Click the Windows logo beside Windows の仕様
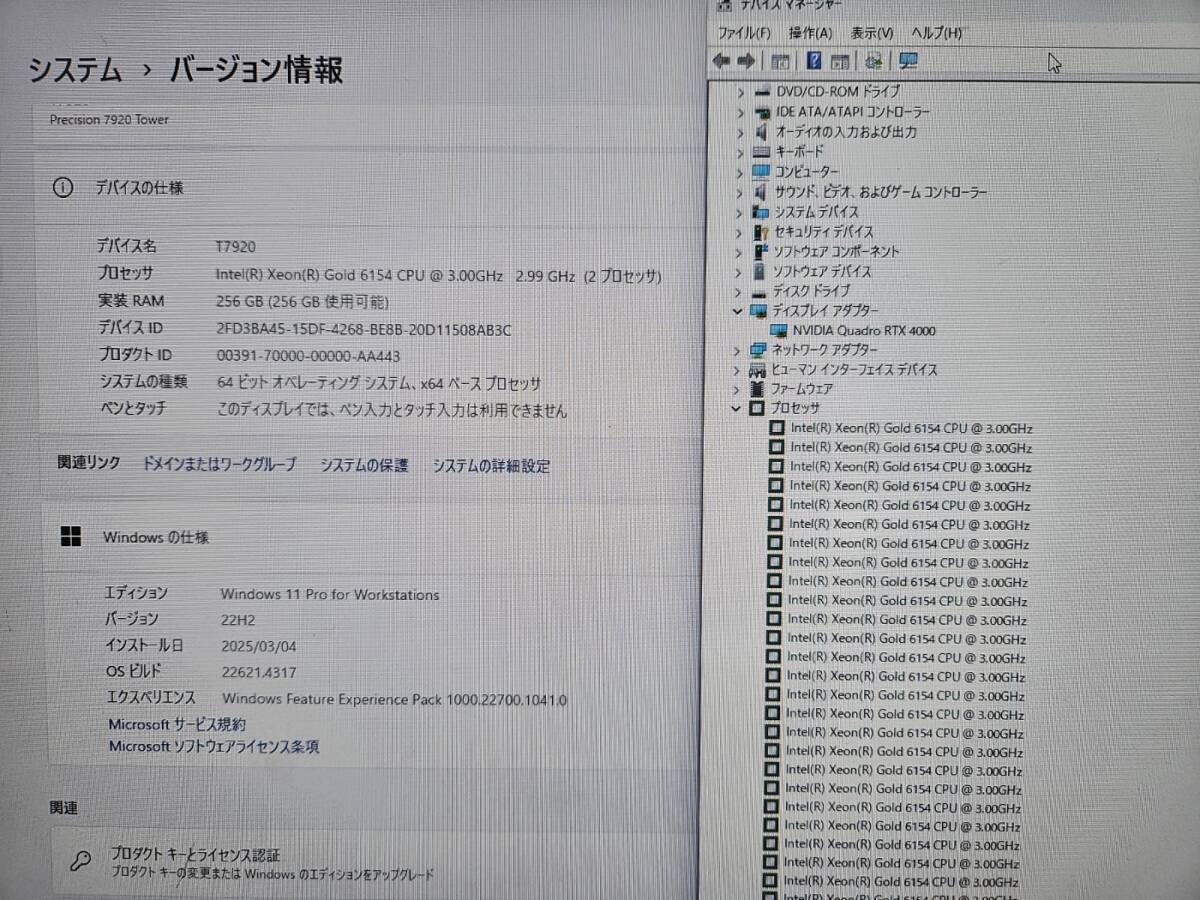 point(71,537)
